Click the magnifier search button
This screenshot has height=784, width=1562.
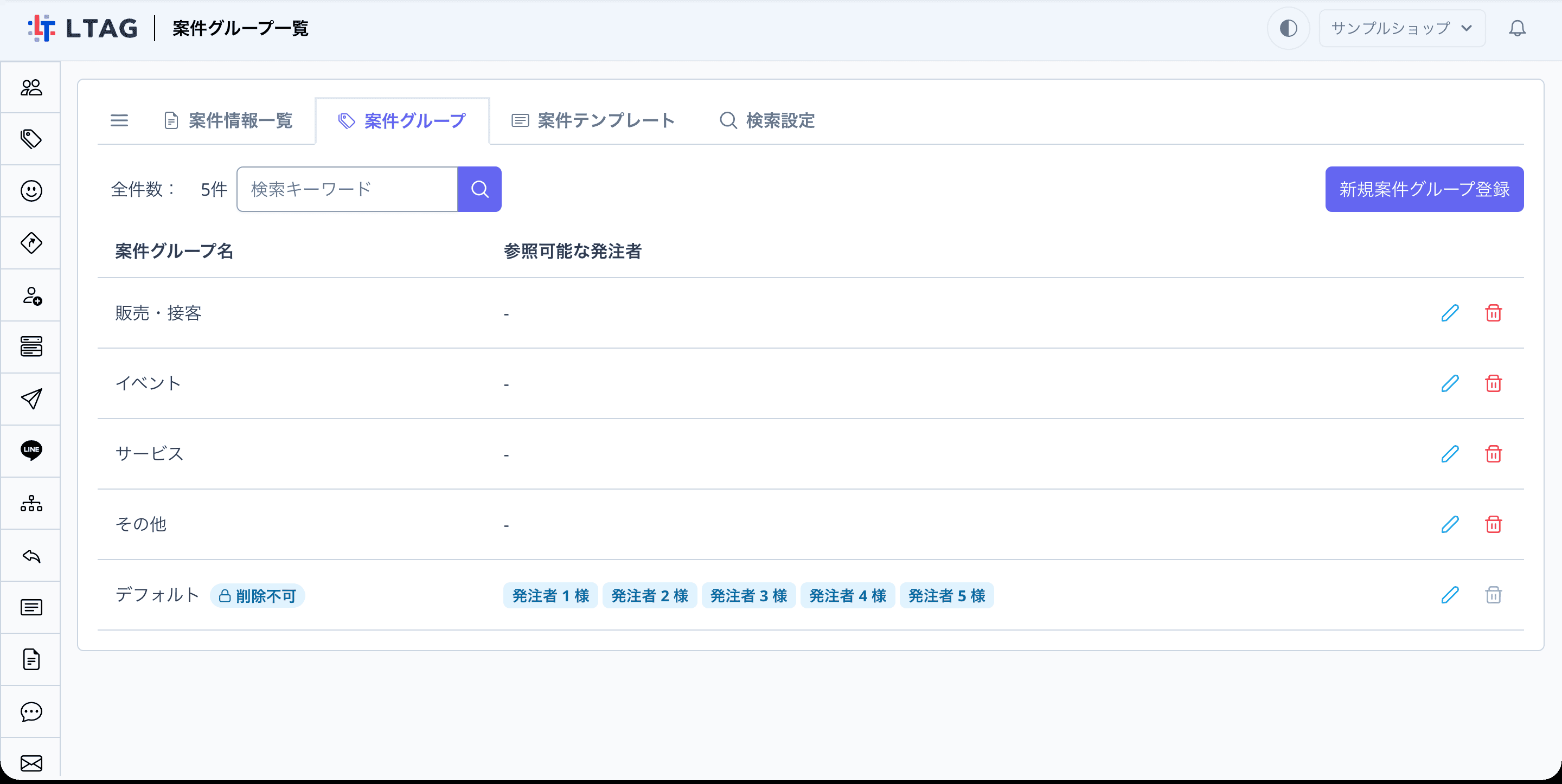(x=479, y=189)
